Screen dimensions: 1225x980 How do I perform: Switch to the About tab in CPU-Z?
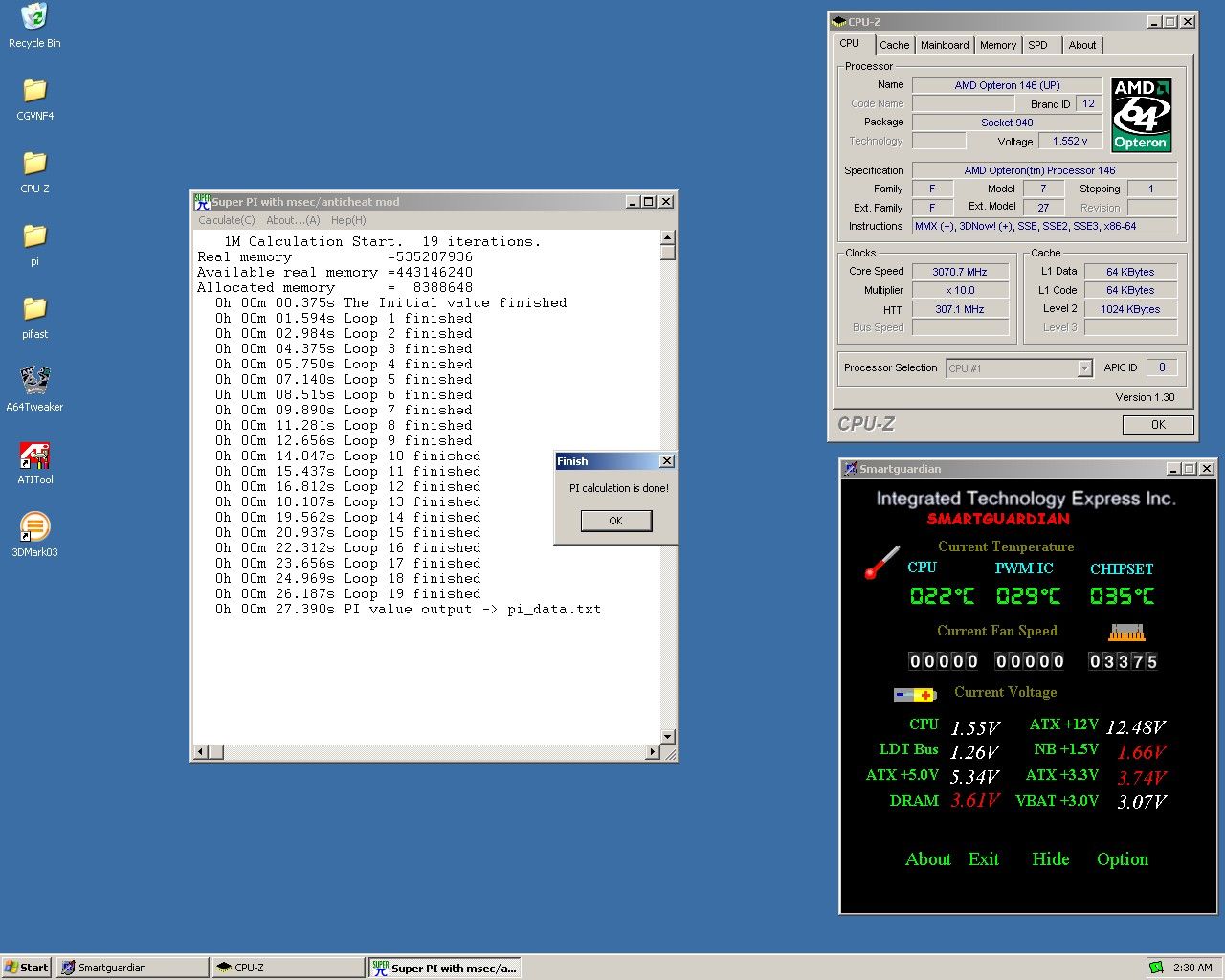point(1082,45)
